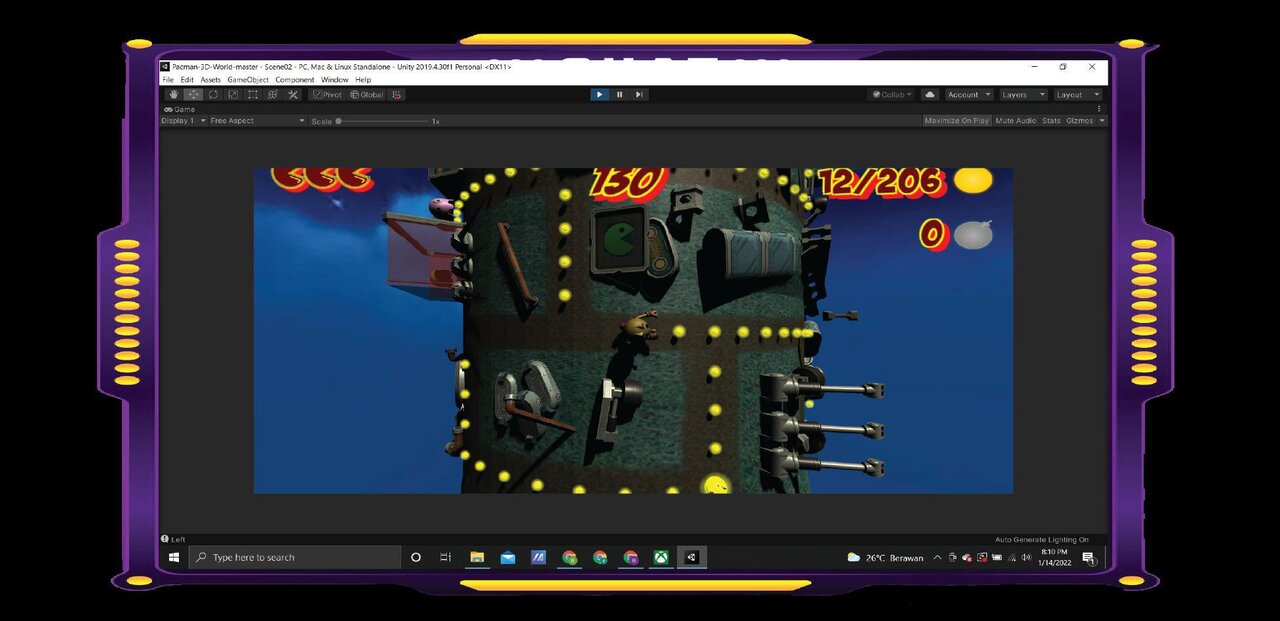The width and height of the screenshot is (1280, 621).
Task: Click the Scale slider handle
Action: pyautogui.click(x=339, y=121)
